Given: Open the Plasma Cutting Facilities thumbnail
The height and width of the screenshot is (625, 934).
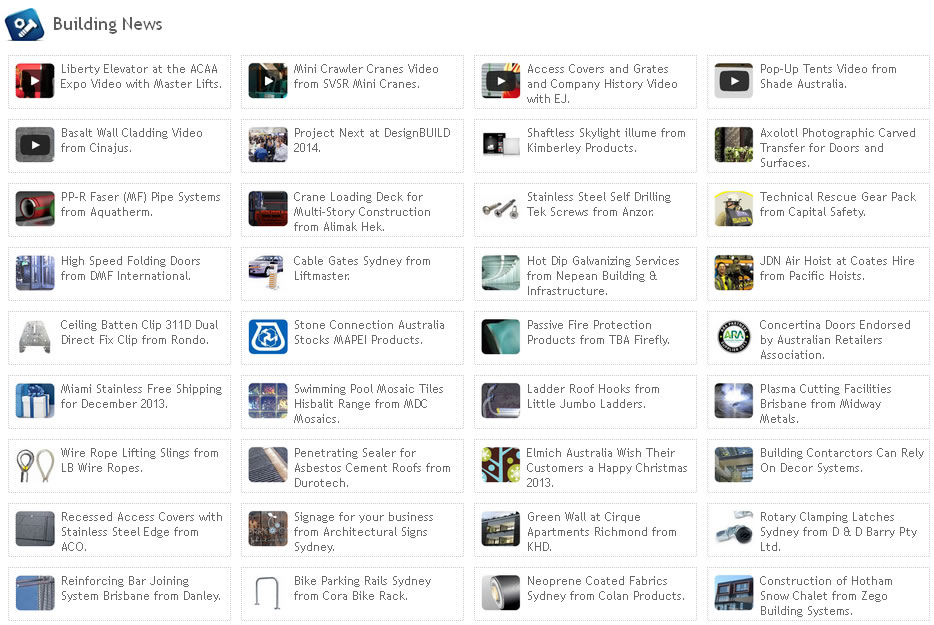Looking at the screenshot, I should (x=734, y=400).
